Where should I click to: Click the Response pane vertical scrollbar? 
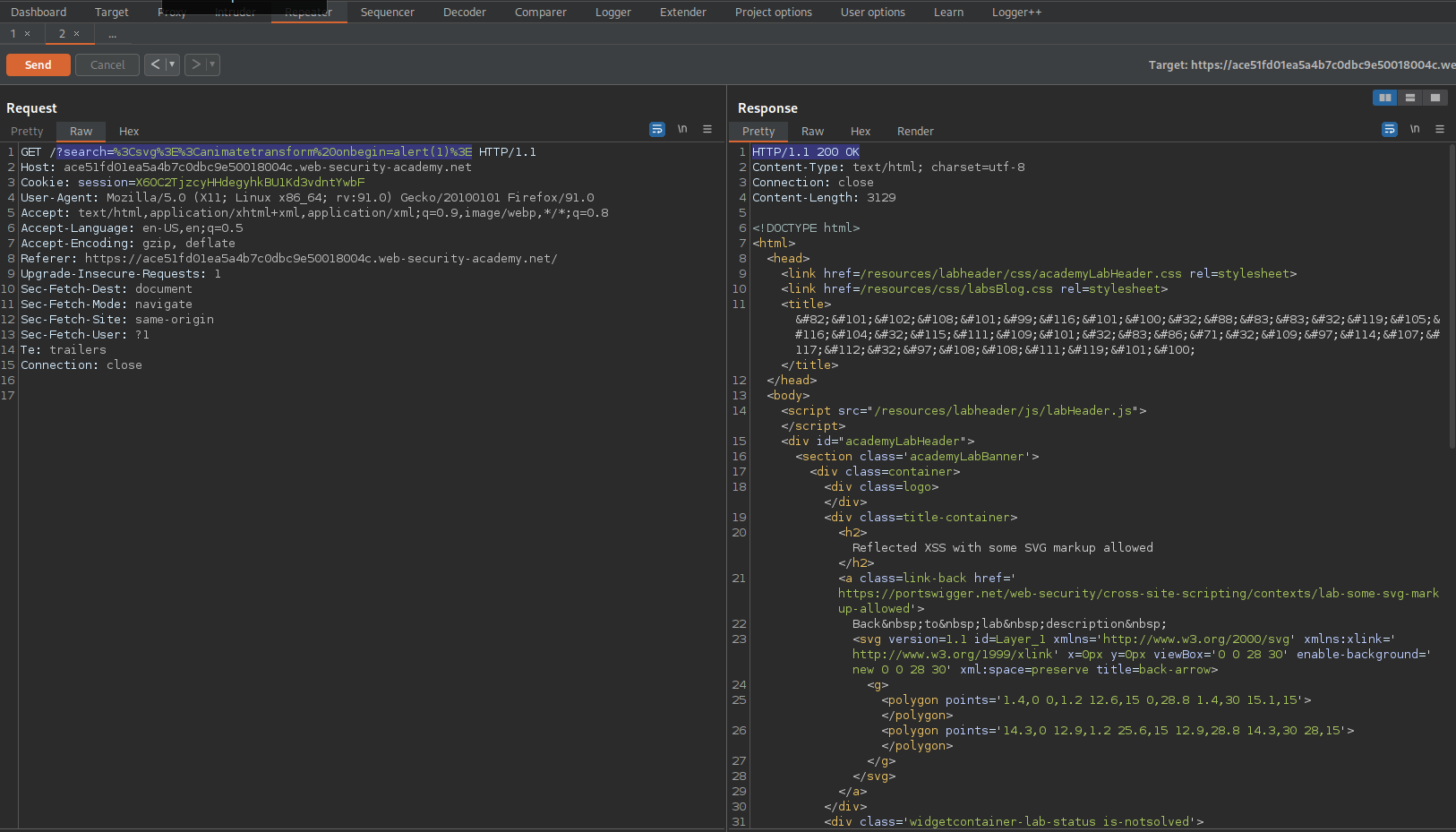coord(1452,296)
